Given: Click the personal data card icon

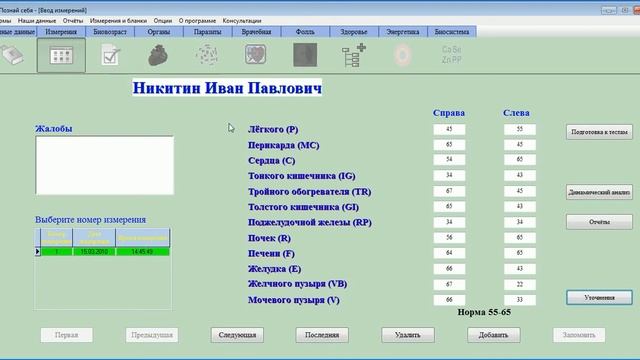Looking at the screenshot, I should 12,55.
